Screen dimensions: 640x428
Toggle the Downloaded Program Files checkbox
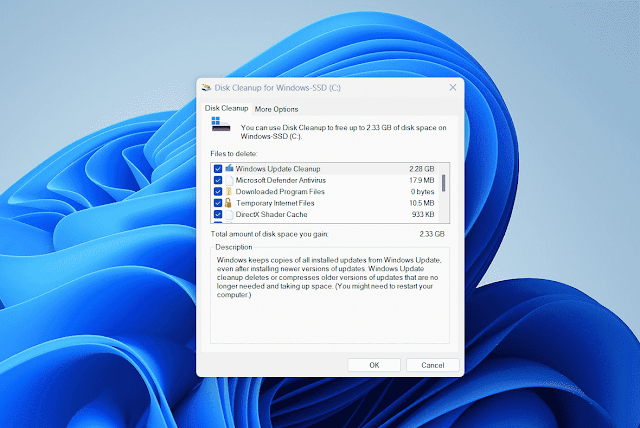pos(218,192)
